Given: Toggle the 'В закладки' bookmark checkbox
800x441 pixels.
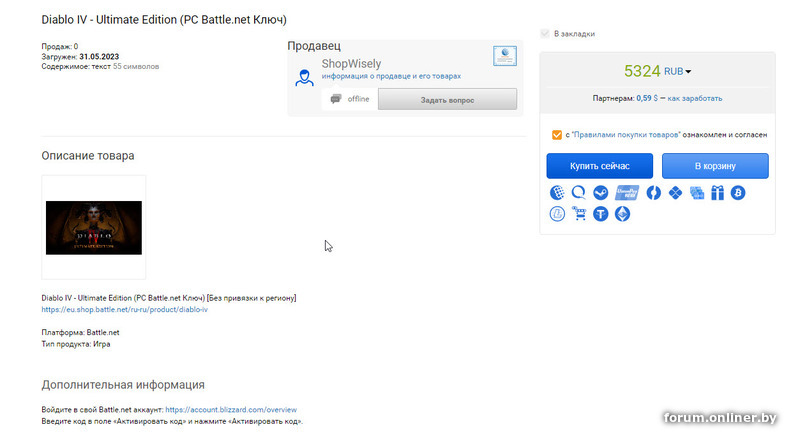Looking at the screenshot, I should pyautogui.click(x=545, y=34).
